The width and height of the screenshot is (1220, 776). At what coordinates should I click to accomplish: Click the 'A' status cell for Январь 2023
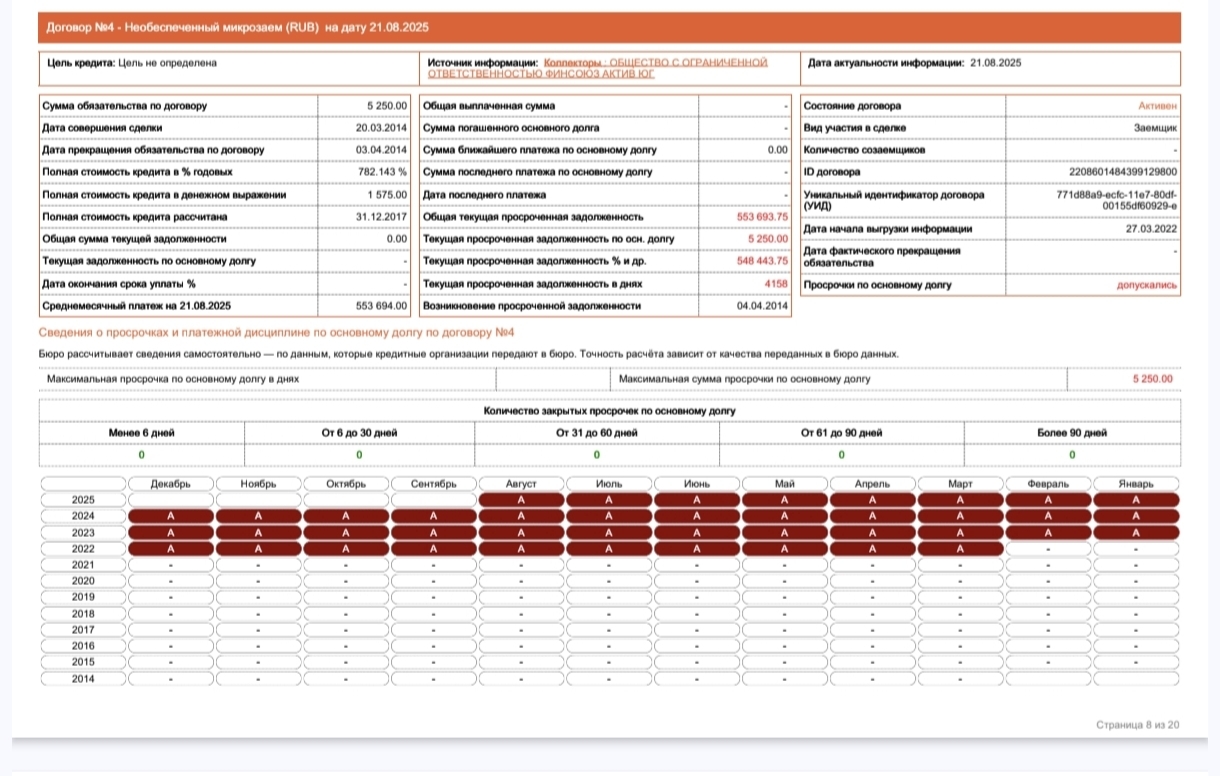tap(1136, 533)
